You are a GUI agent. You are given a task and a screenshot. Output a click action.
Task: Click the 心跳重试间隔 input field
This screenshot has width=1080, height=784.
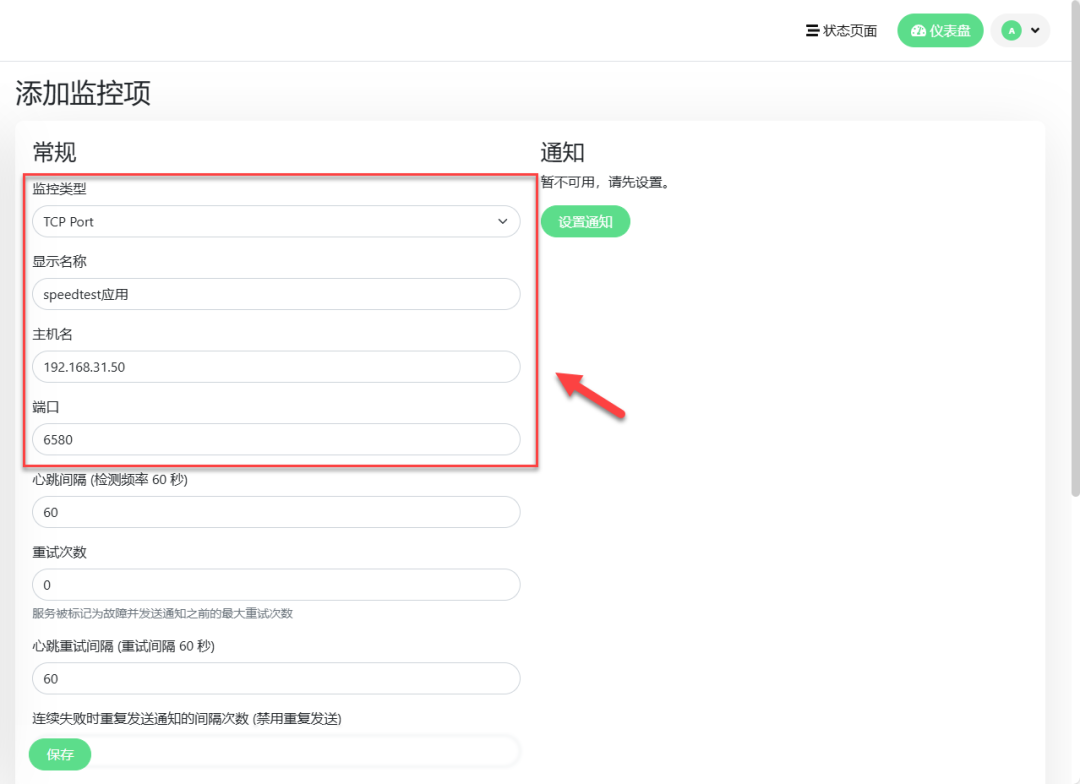pos(276,679)
